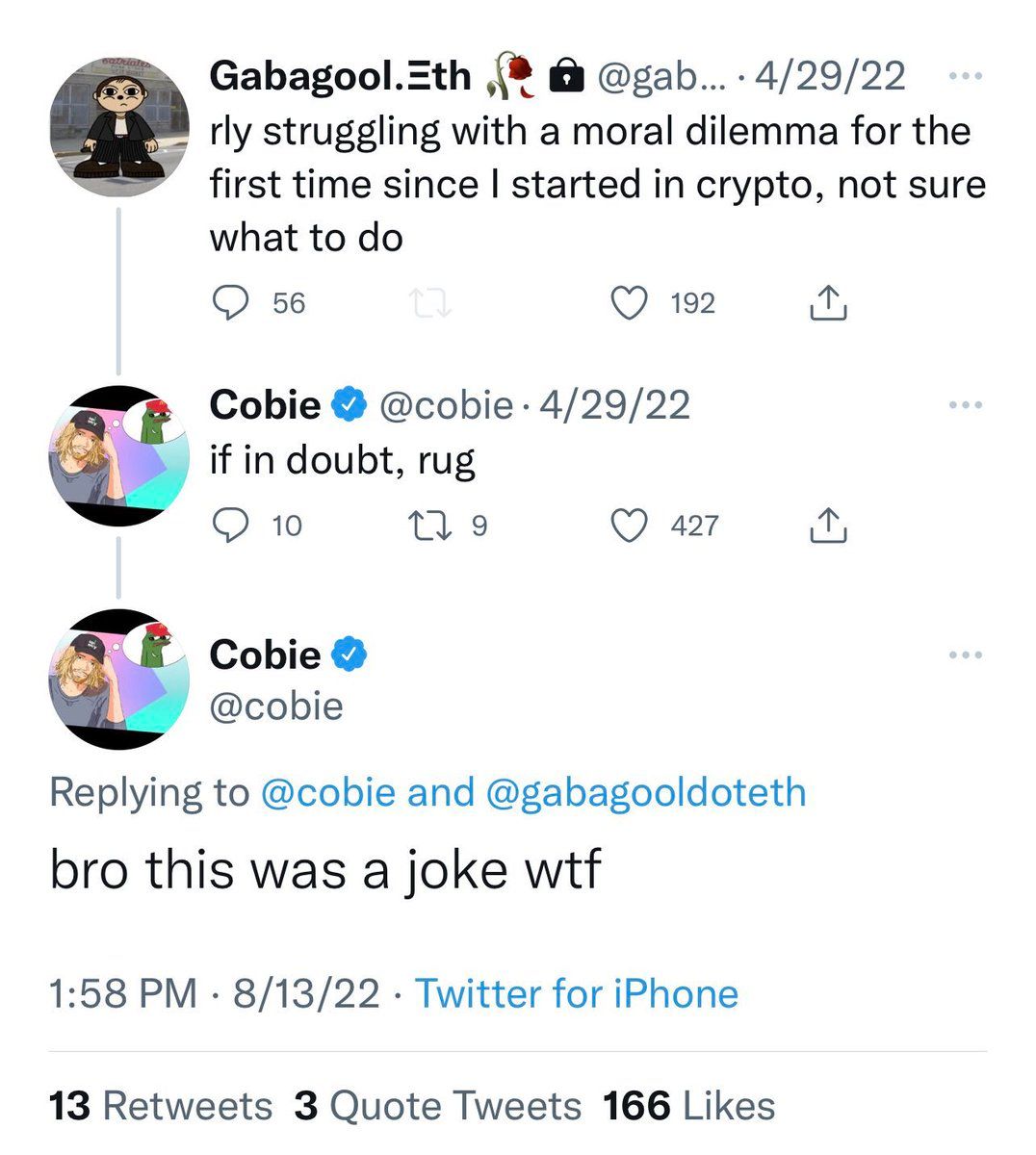Open Gabagool.Eth's profile picture

[x=117, y=127]
